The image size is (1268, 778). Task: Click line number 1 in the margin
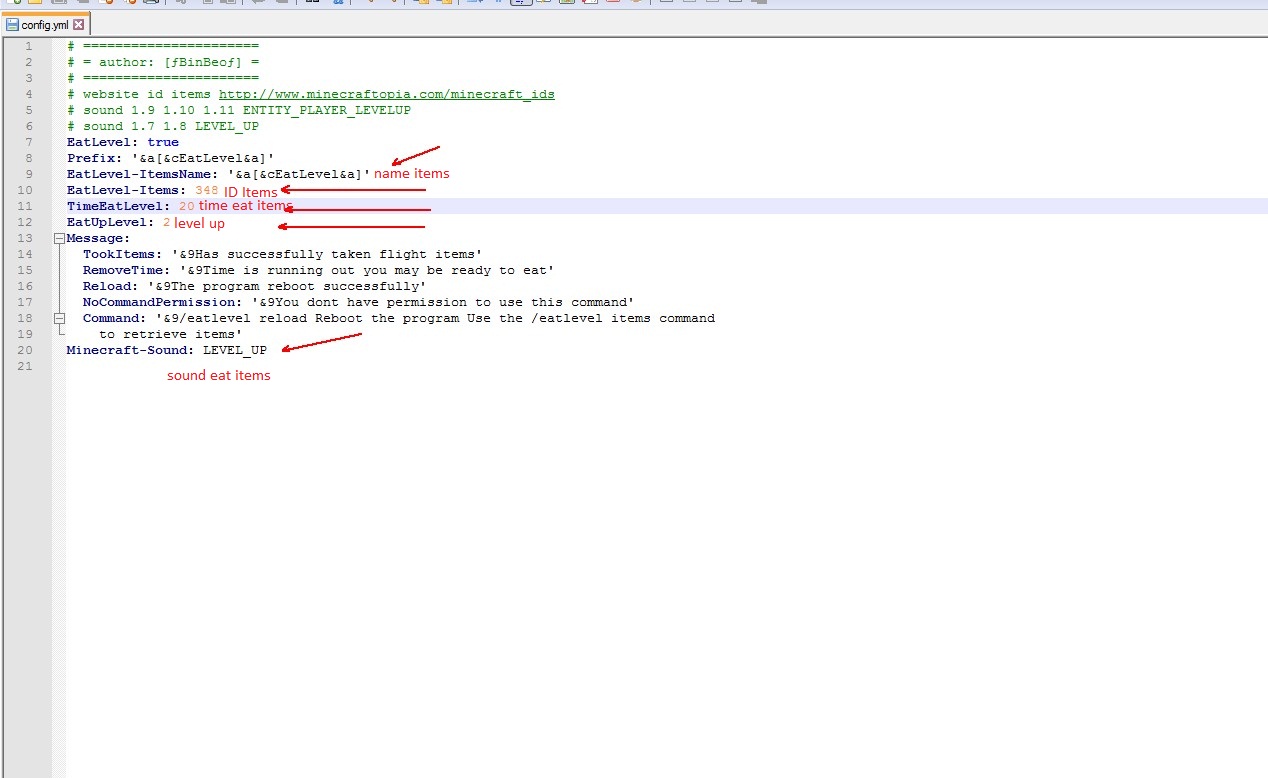coord(29,46)
